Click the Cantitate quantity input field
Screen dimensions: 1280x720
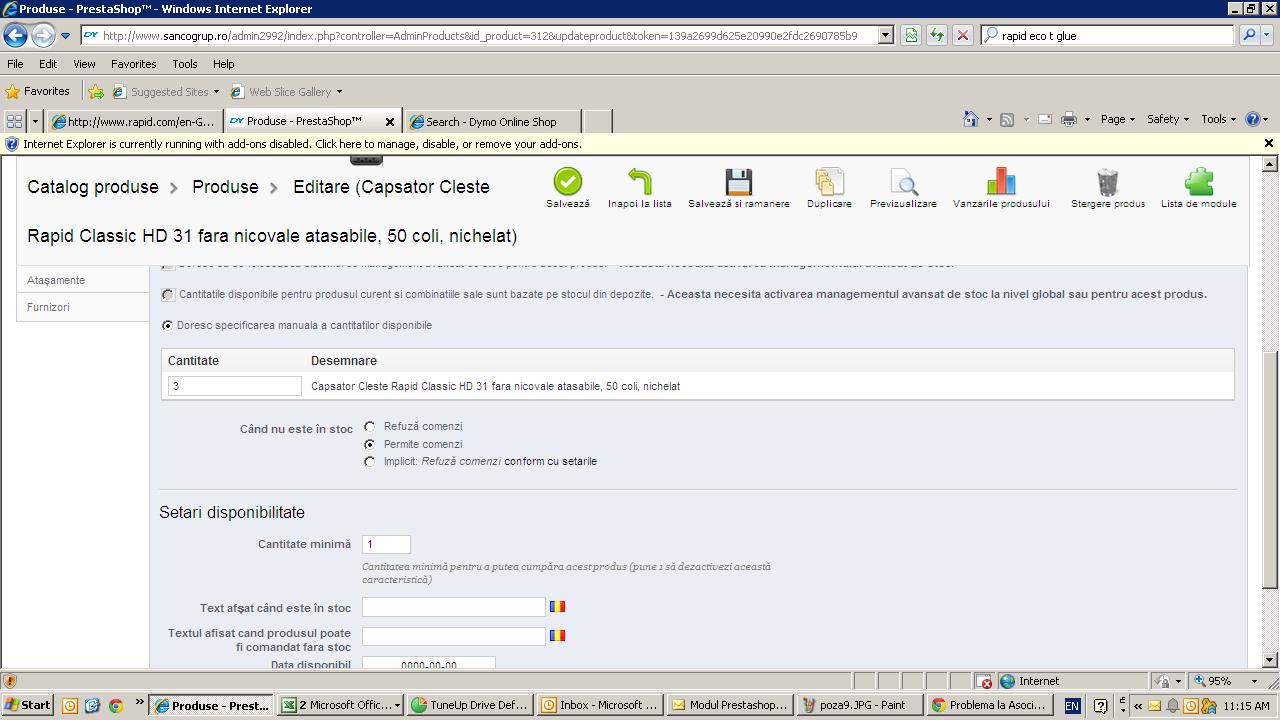[x=234, y=386]
